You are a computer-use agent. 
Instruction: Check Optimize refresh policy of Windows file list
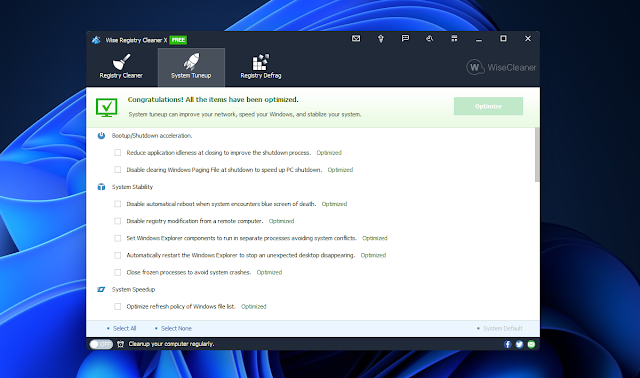click(118, 306)
